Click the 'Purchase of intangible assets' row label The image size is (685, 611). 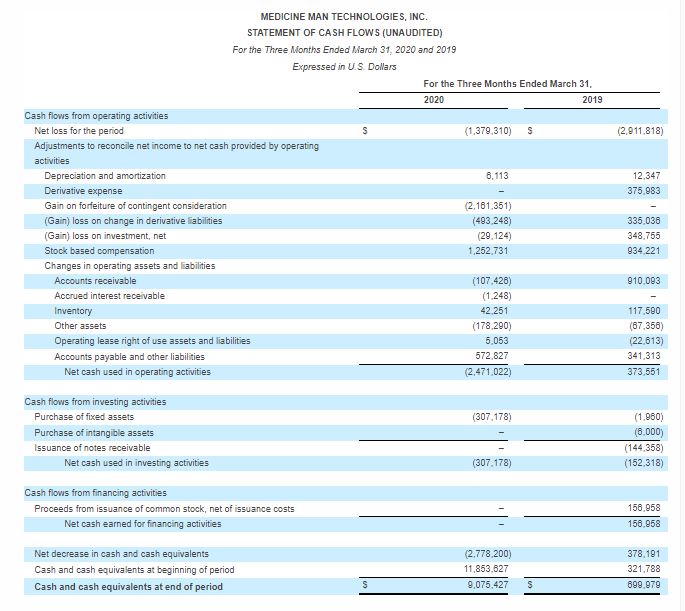(x=94, y=432)
